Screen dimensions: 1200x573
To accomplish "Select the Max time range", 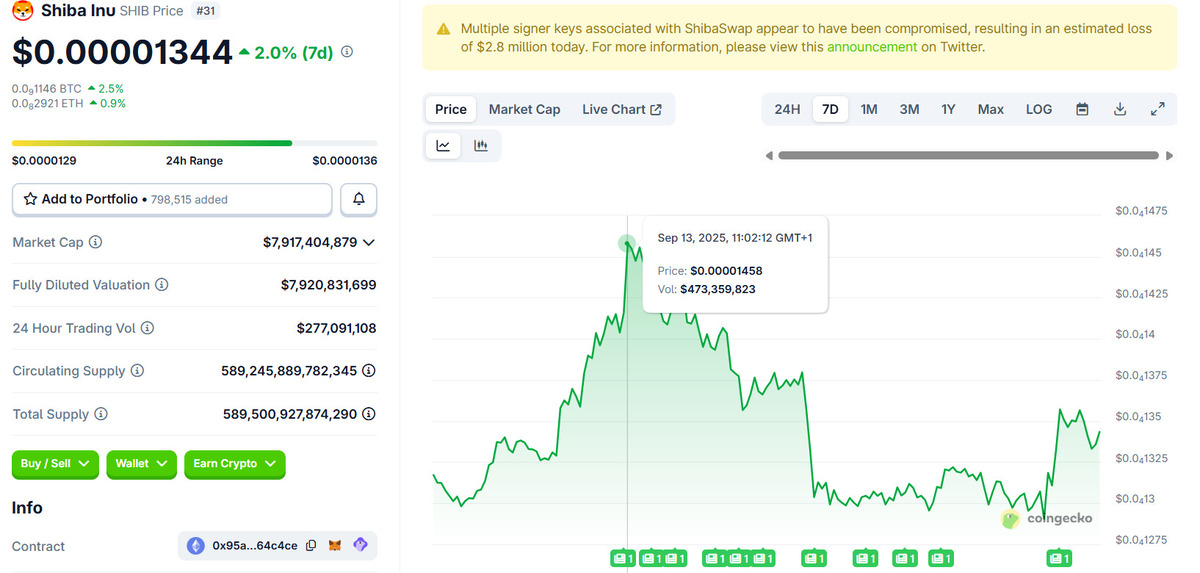I will [991, 109].
